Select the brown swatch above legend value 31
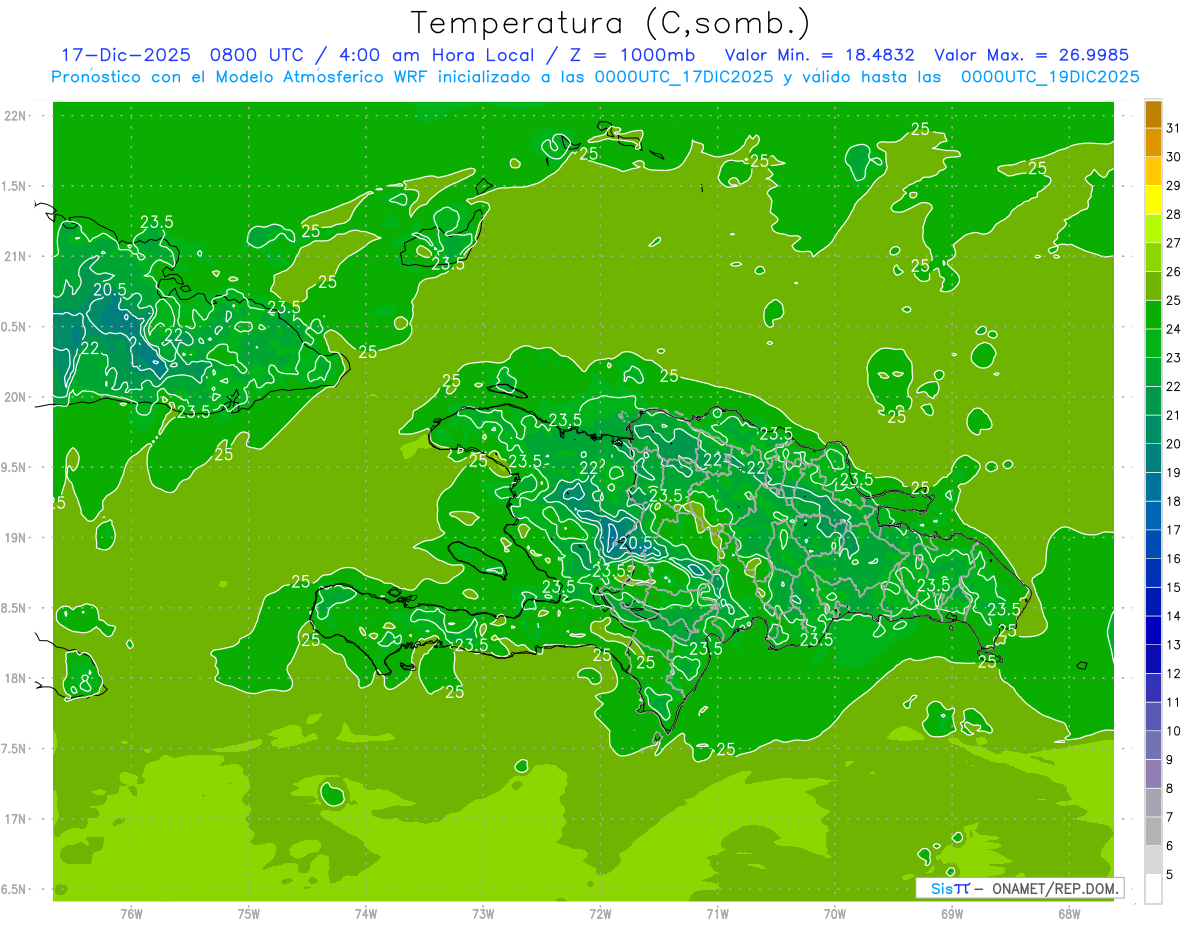The image size is (1200, 927). pyautogui.click(x=1153, y=114)
